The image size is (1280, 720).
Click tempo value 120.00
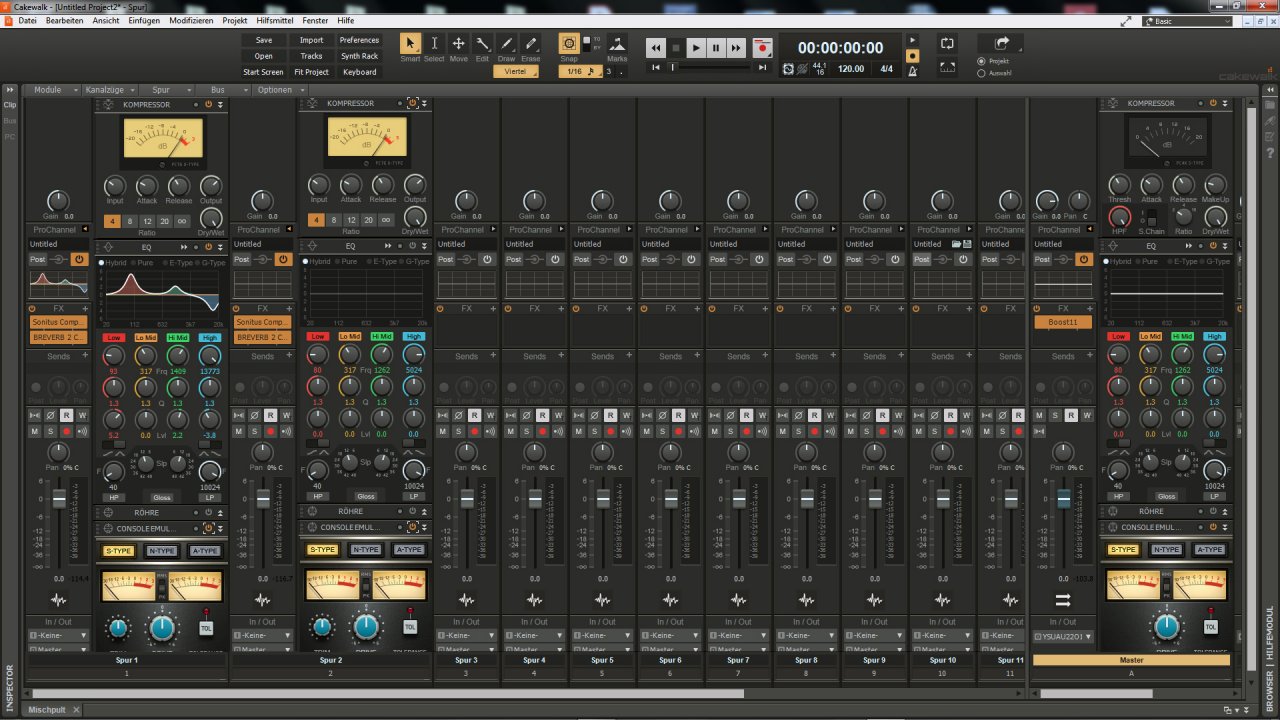851,69
